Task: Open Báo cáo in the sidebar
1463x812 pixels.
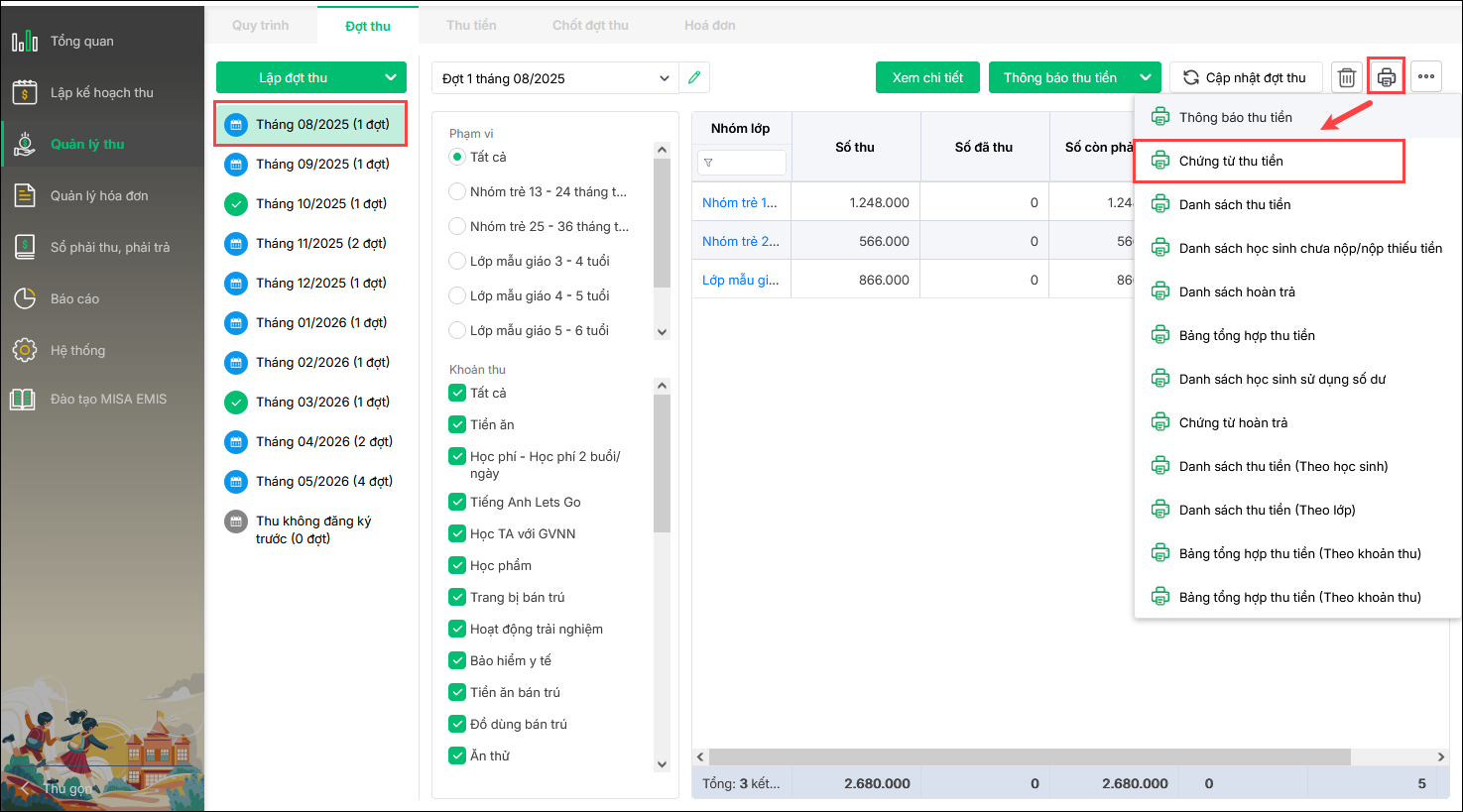Action: [x=74, y=298]
